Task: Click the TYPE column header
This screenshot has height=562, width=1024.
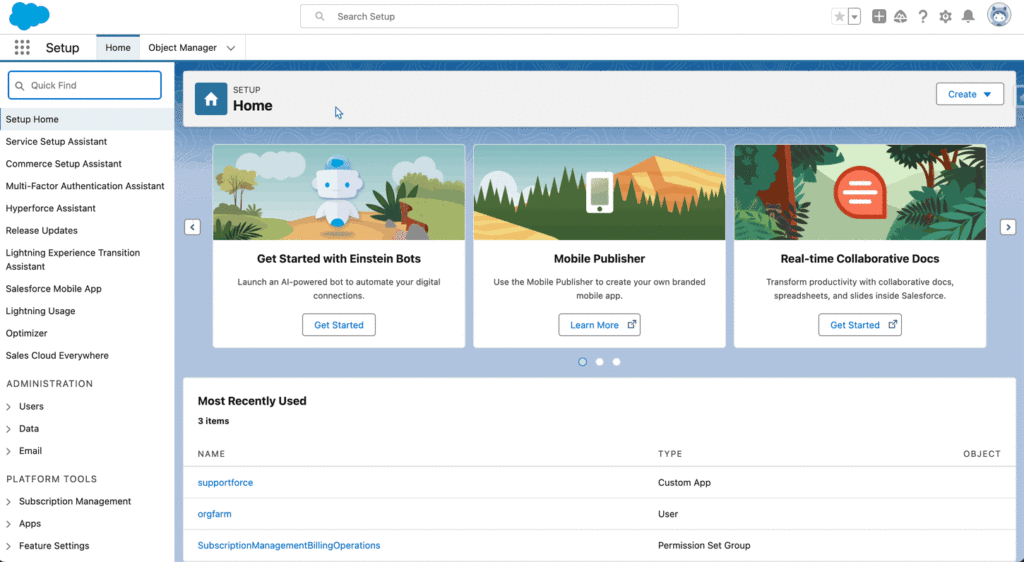Action: 670,454
